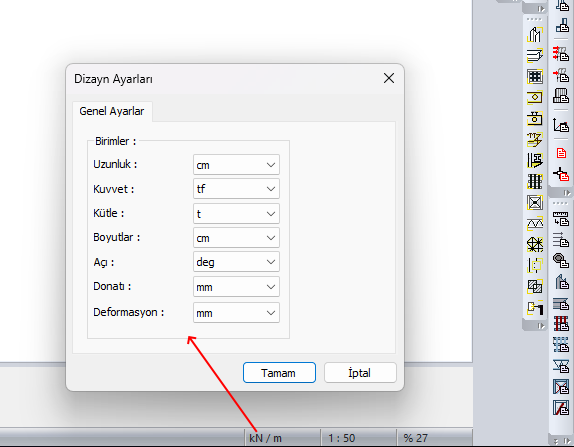Click the parallel arrows settings icon
574x447 pixels.
tap(561, 239)
